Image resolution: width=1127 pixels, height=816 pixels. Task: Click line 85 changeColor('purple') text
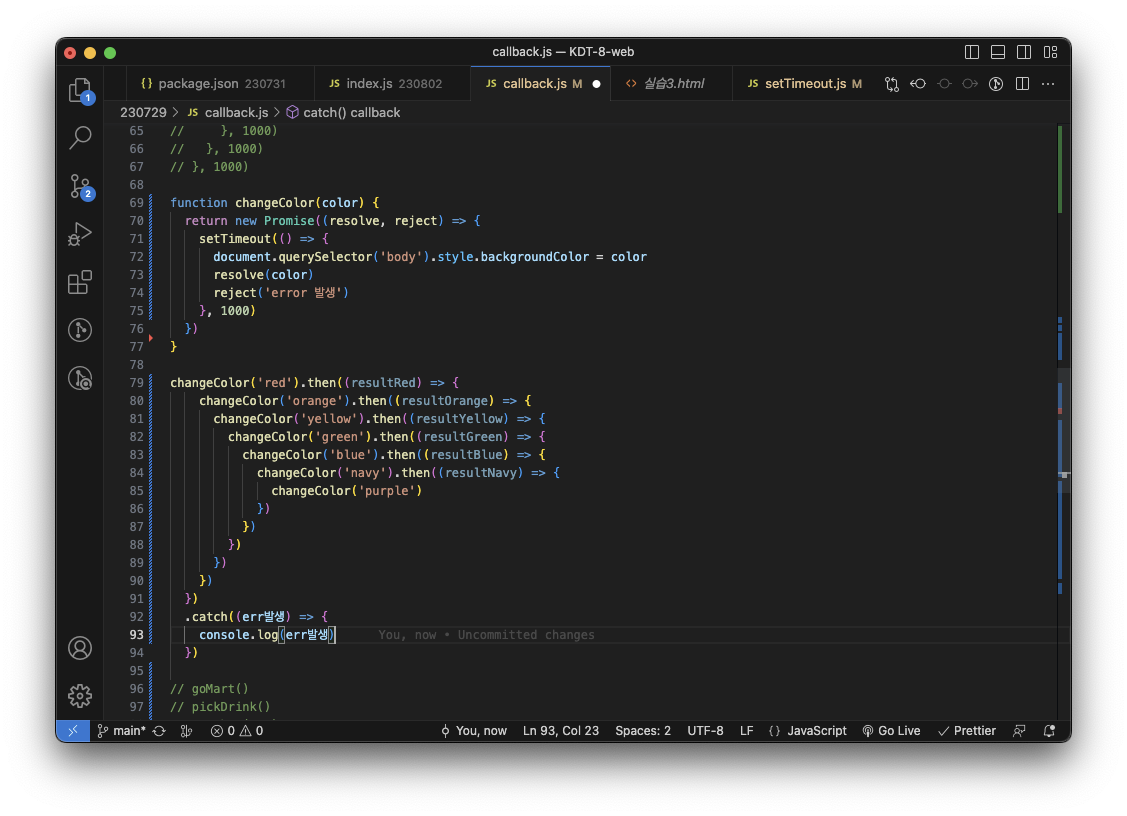pyautogui.click(x=346, y=491)
